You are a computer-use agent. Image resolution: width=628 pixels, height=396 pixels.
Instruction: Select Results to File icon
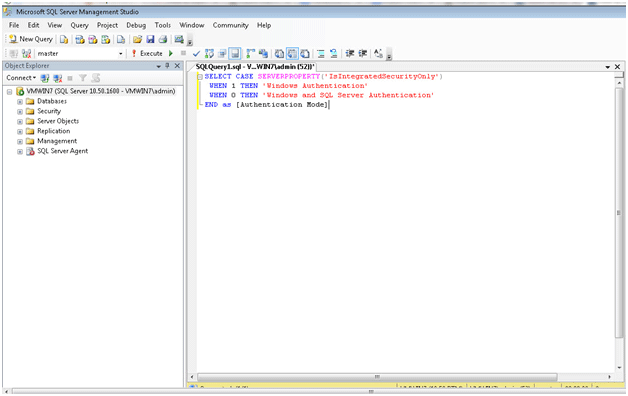pos(305,53)
